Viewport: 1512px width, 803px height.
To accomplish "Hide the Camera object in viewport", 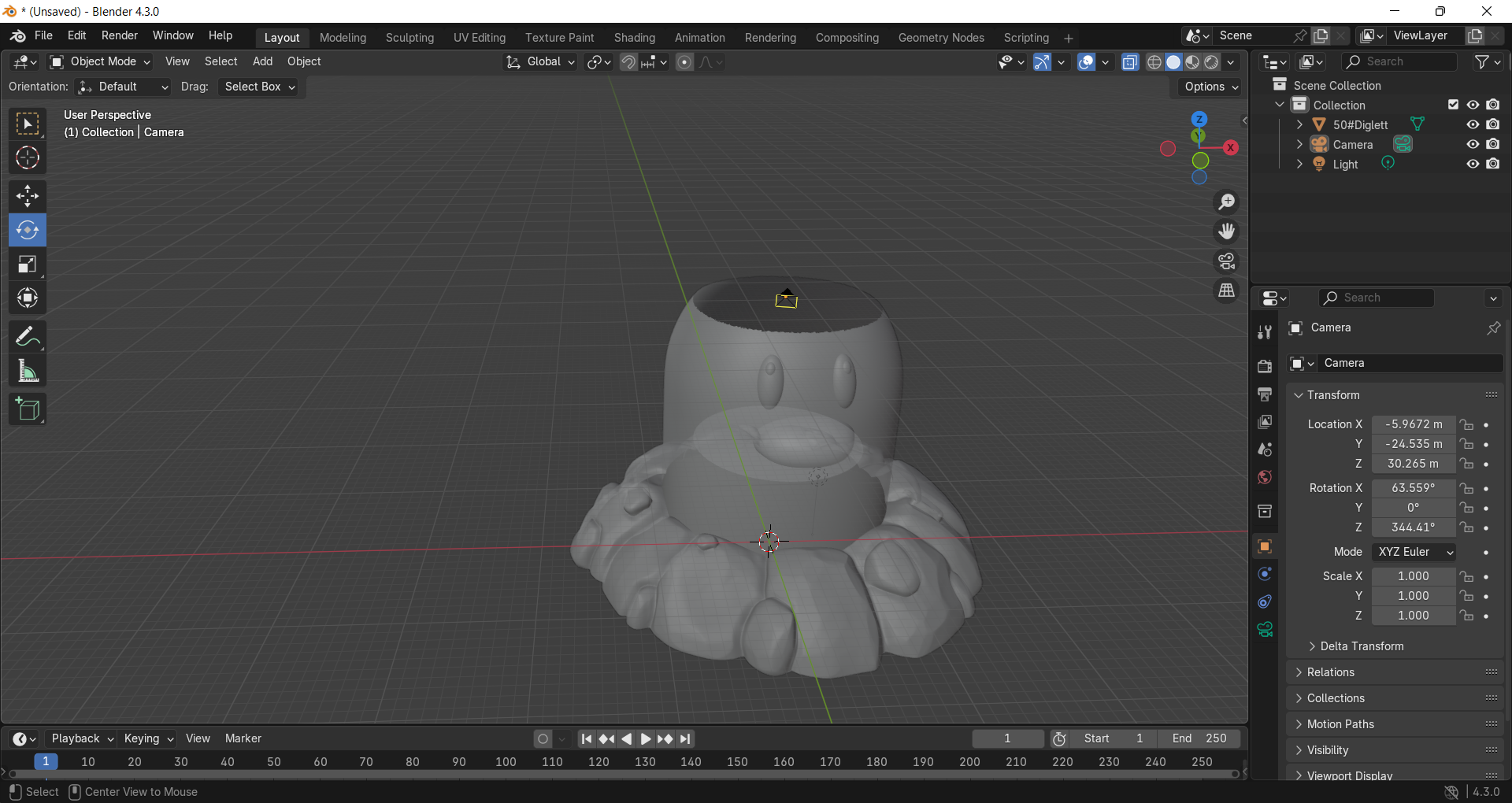I will (x=1473, y=144).
